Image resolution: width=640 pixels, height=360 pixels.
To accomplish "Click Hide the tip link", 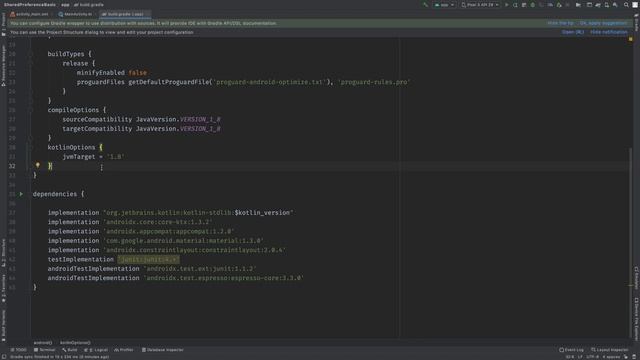I will [x=560, y=23].
